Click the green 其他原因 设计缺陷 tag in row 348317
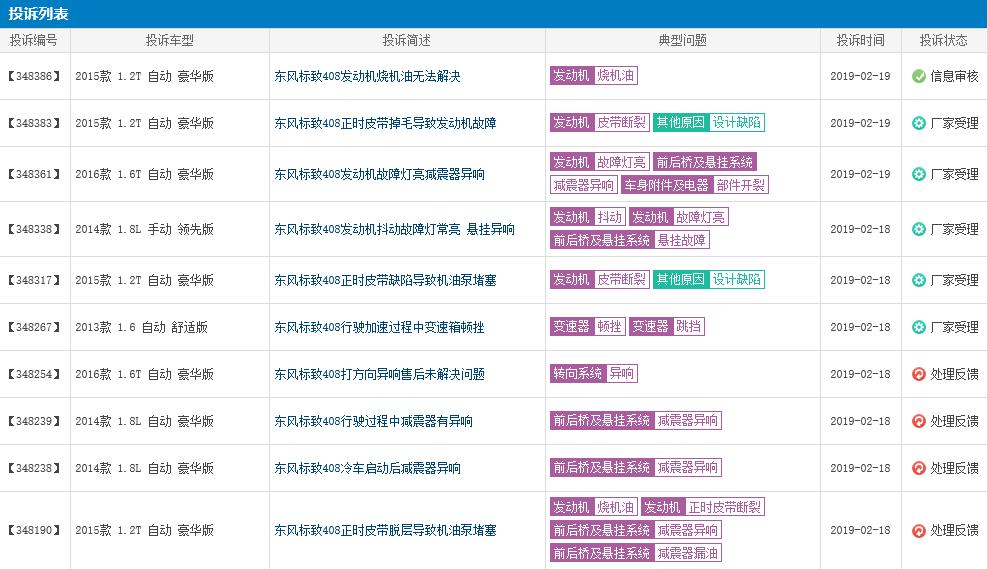The height and width of the screenshot is (569, 988). [709, 279]
